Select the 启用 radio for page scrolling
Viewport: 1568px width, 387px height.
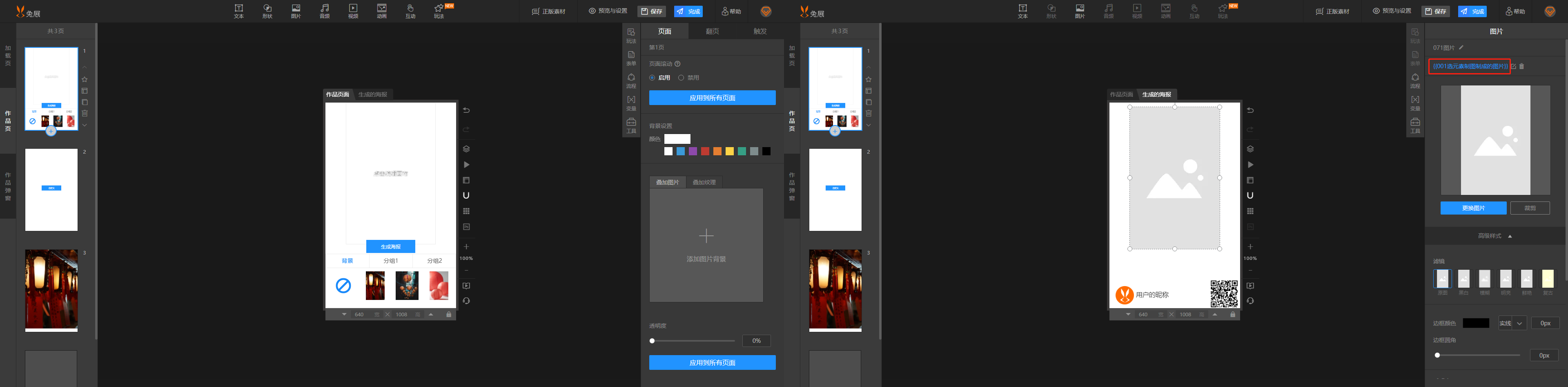[x=652, y=78]
